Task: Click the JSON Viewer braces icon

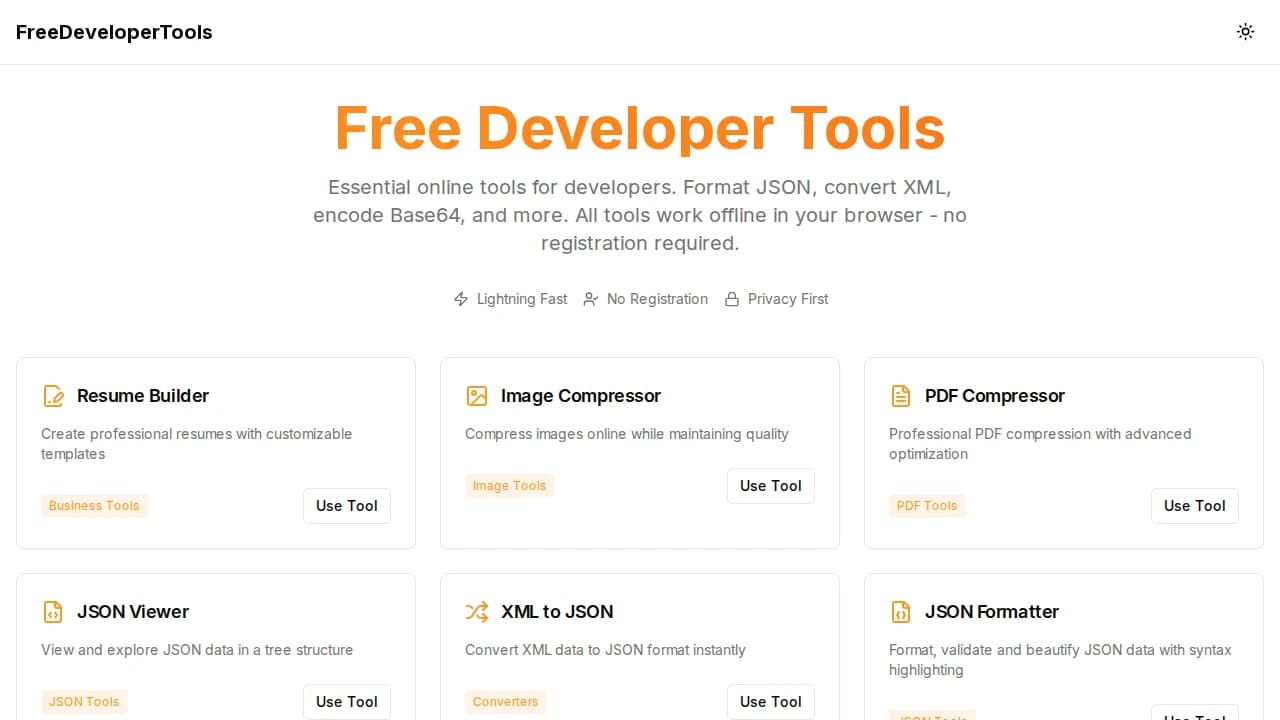Action: tap(54, 612)
